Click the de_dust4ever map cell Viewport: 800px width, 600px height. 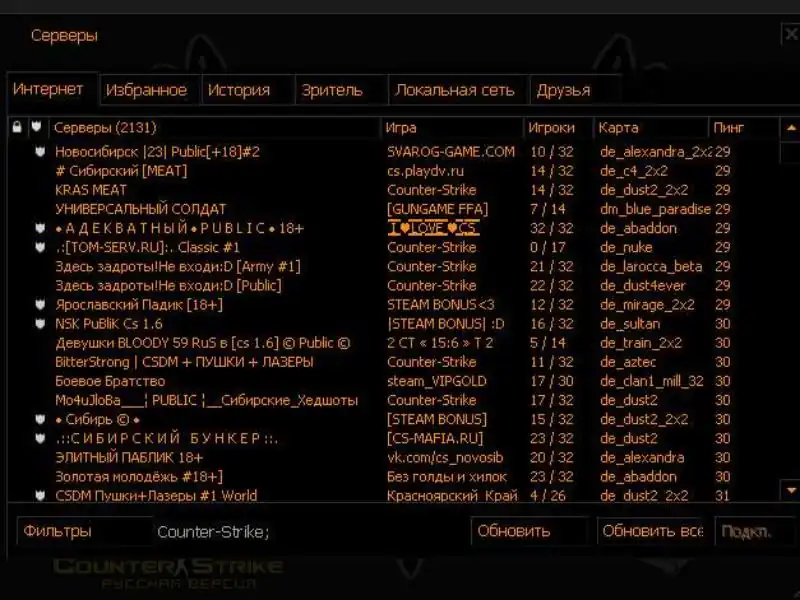pyautogui.click(x=643, y=286)
